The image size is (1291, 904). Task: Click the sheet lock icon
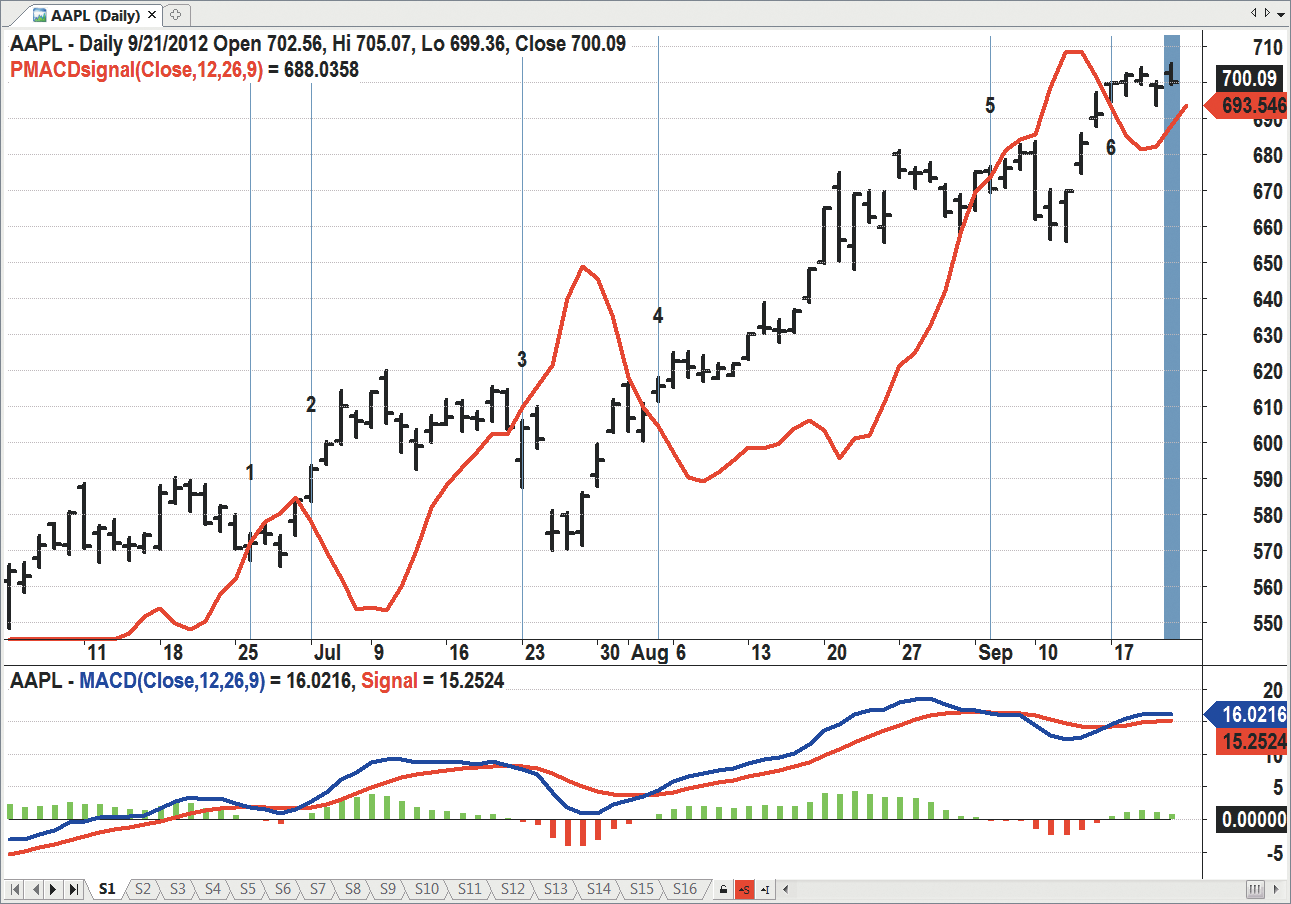tap(723, 889)
